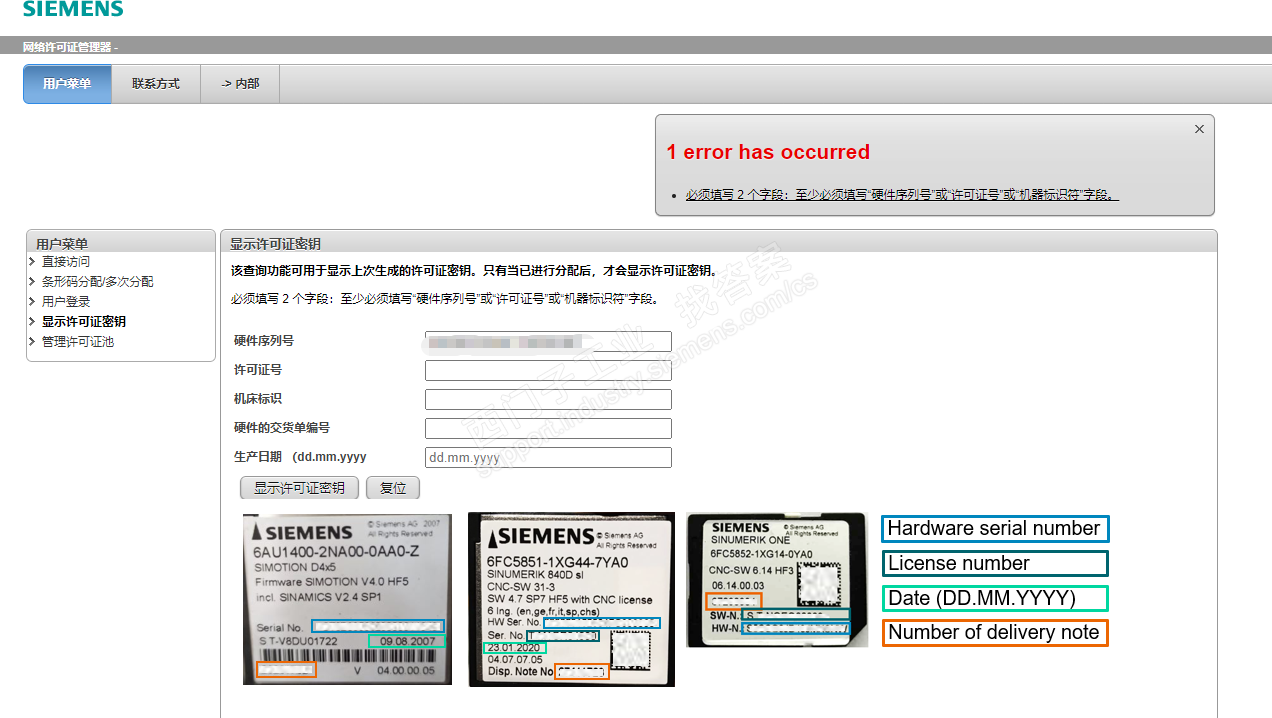
Task: Switch to the 联系方式 tab
Action: 156,84
